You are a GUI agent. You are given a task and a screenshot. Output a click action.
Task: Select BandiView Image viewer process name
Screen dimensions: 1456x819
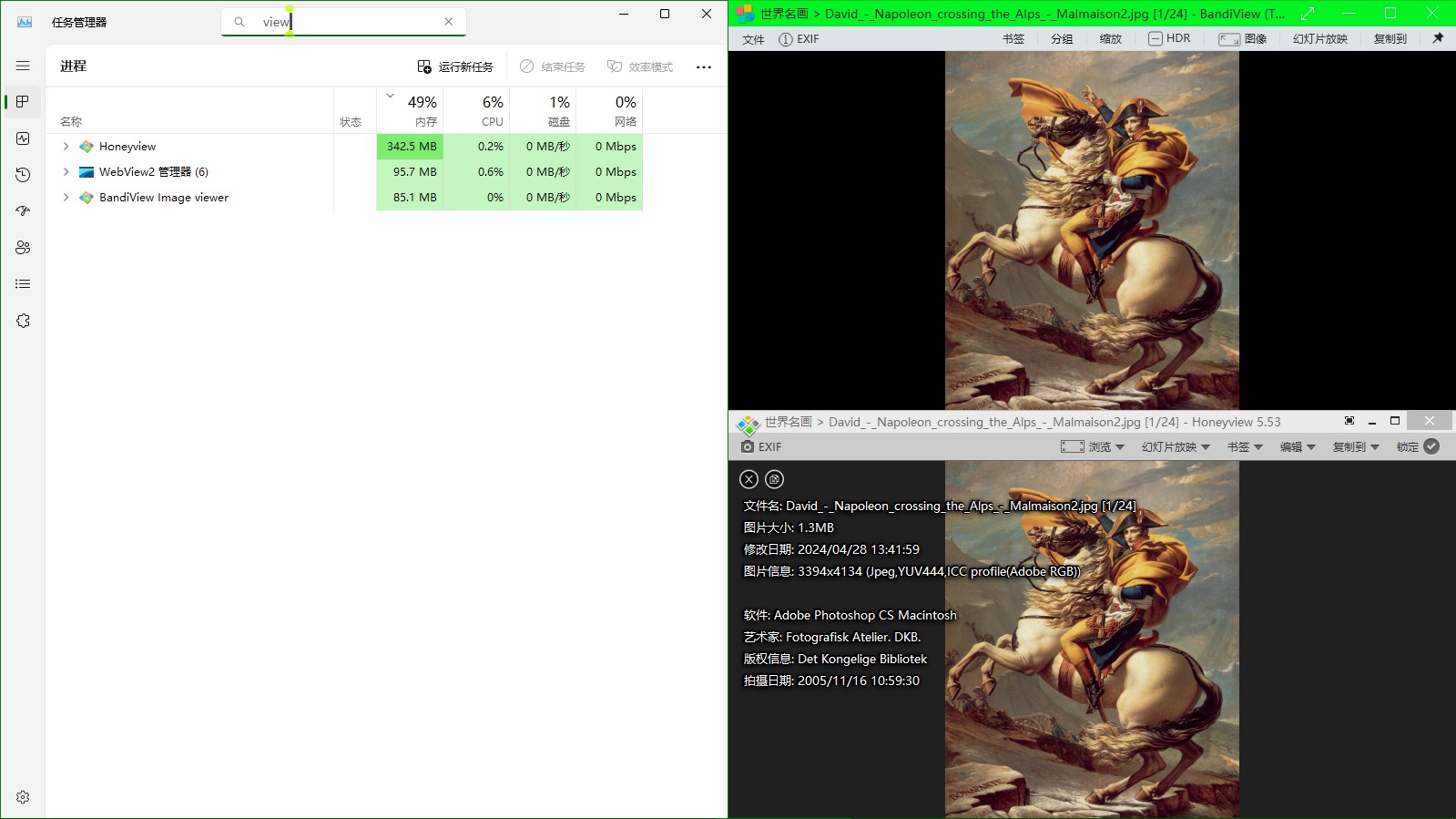(164, 198)
